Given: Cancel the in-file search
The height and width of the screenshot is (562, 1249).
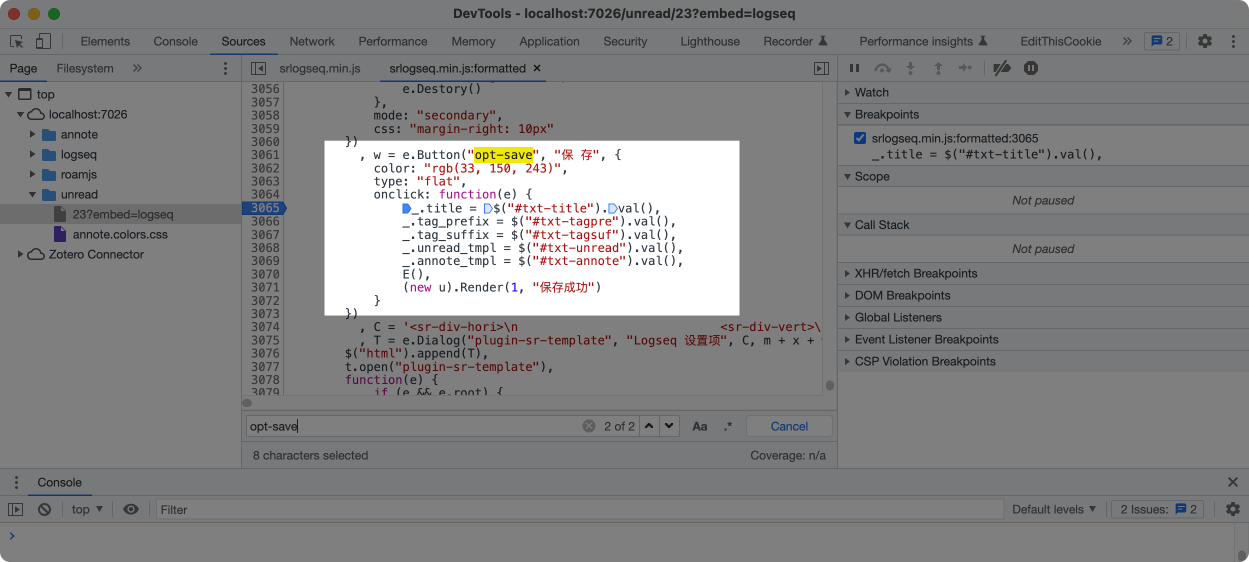Looking at the screenshot, I should [789, 426].
